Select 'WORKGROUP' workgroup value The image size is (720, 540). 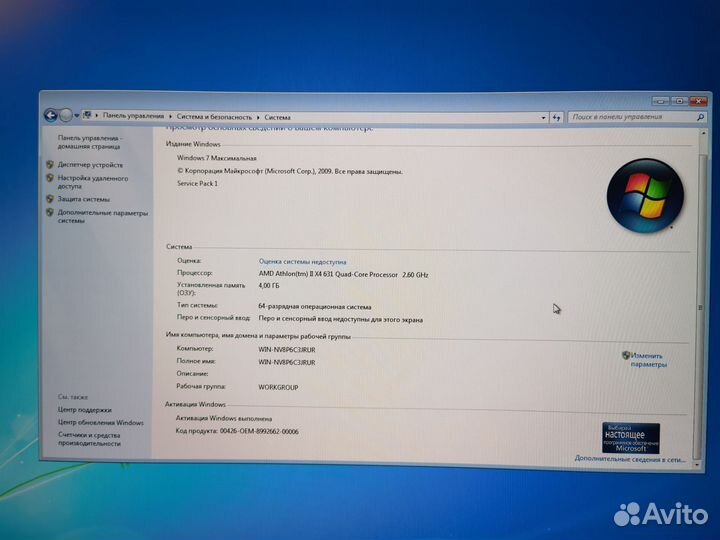click(278, 388)
